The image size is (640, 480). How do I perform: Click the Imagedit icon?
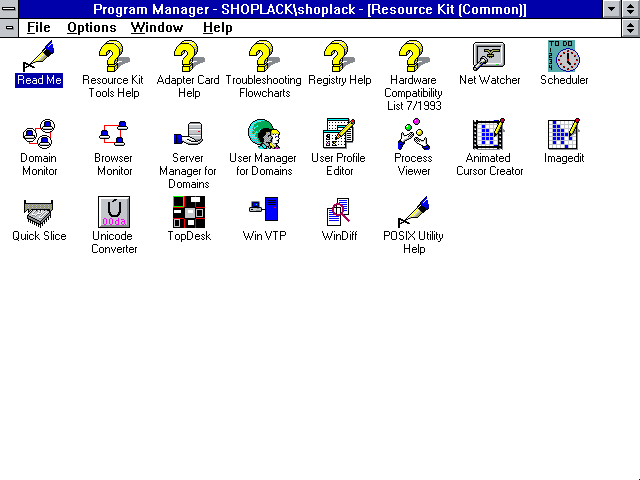click(564, 134)
